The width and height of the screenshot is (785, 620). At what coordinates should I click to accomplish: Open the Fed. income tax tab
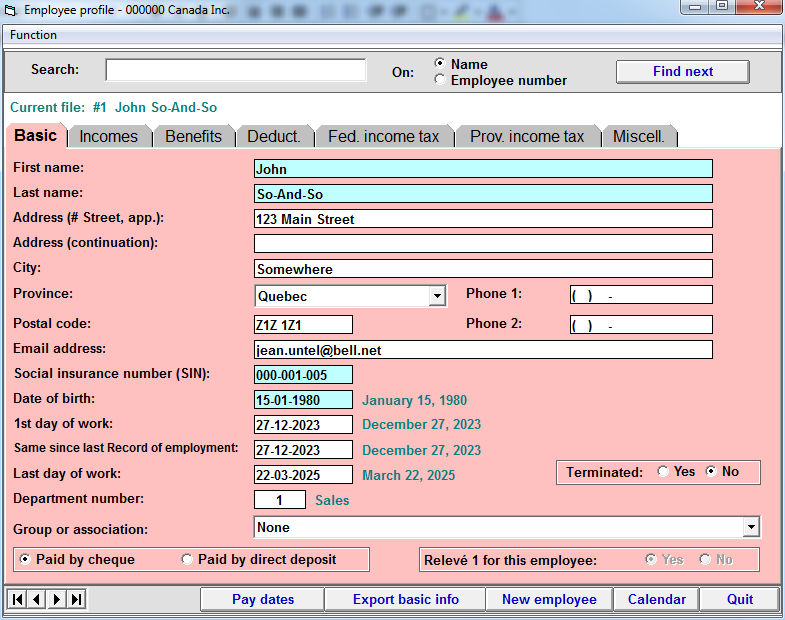(x=383, y=137)
